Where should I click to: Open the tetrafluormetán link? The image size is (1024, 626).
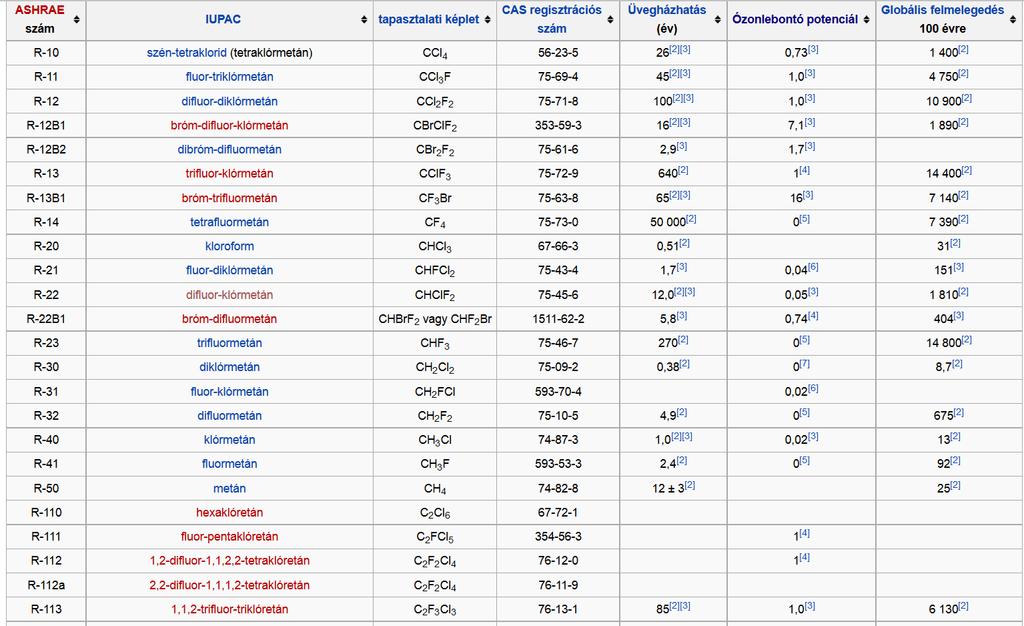click(x=229, y=222)
